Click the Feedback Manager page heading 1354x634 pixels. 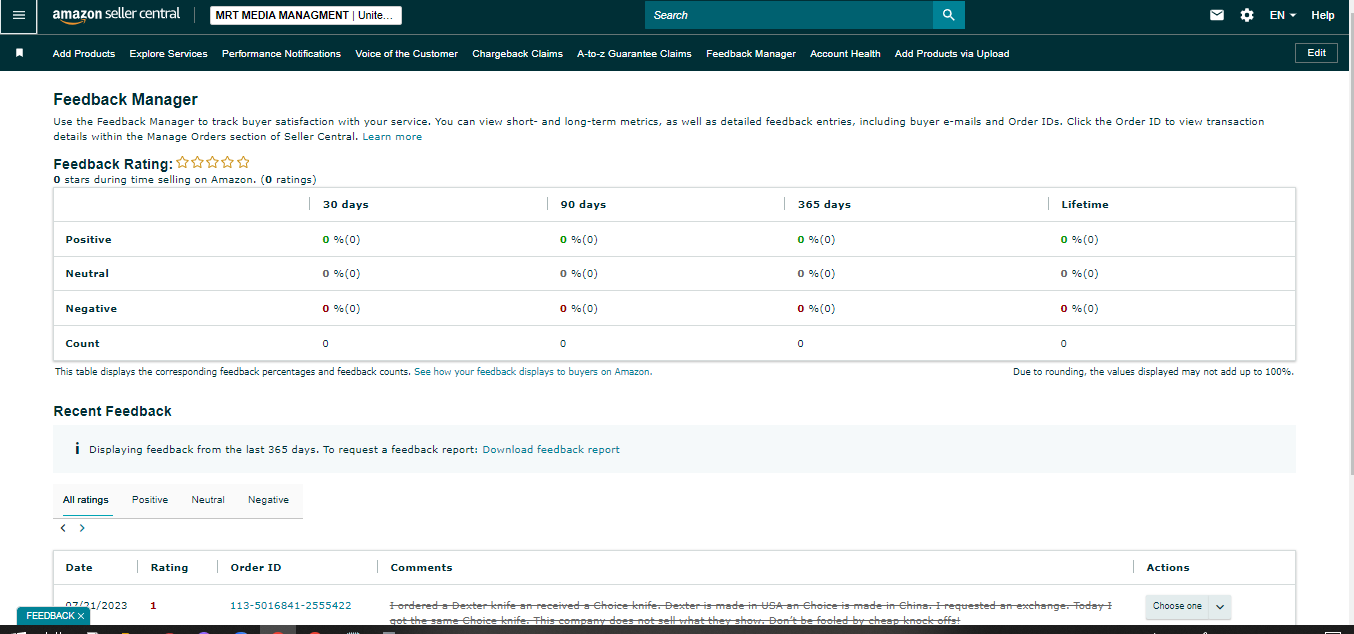click(126, 100)
